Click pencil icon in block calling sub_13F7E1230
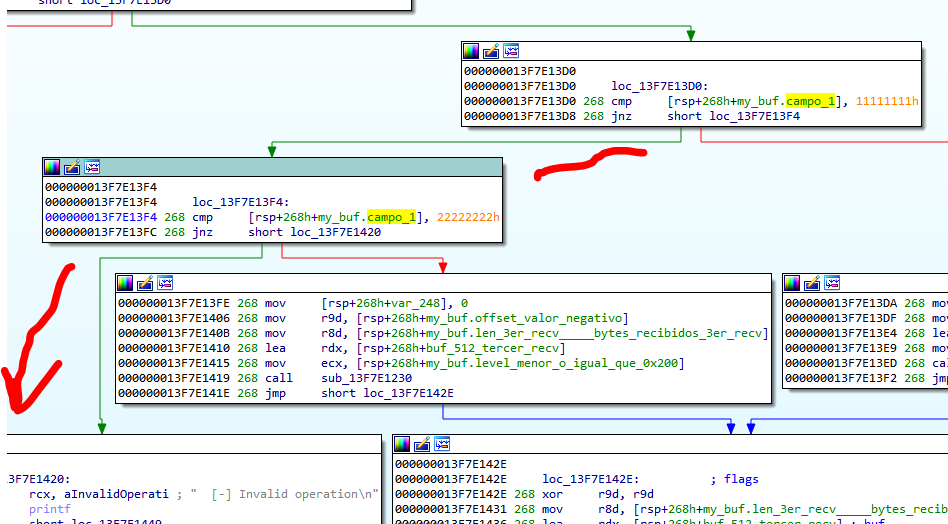948x524 pixels. pos(145,283)
